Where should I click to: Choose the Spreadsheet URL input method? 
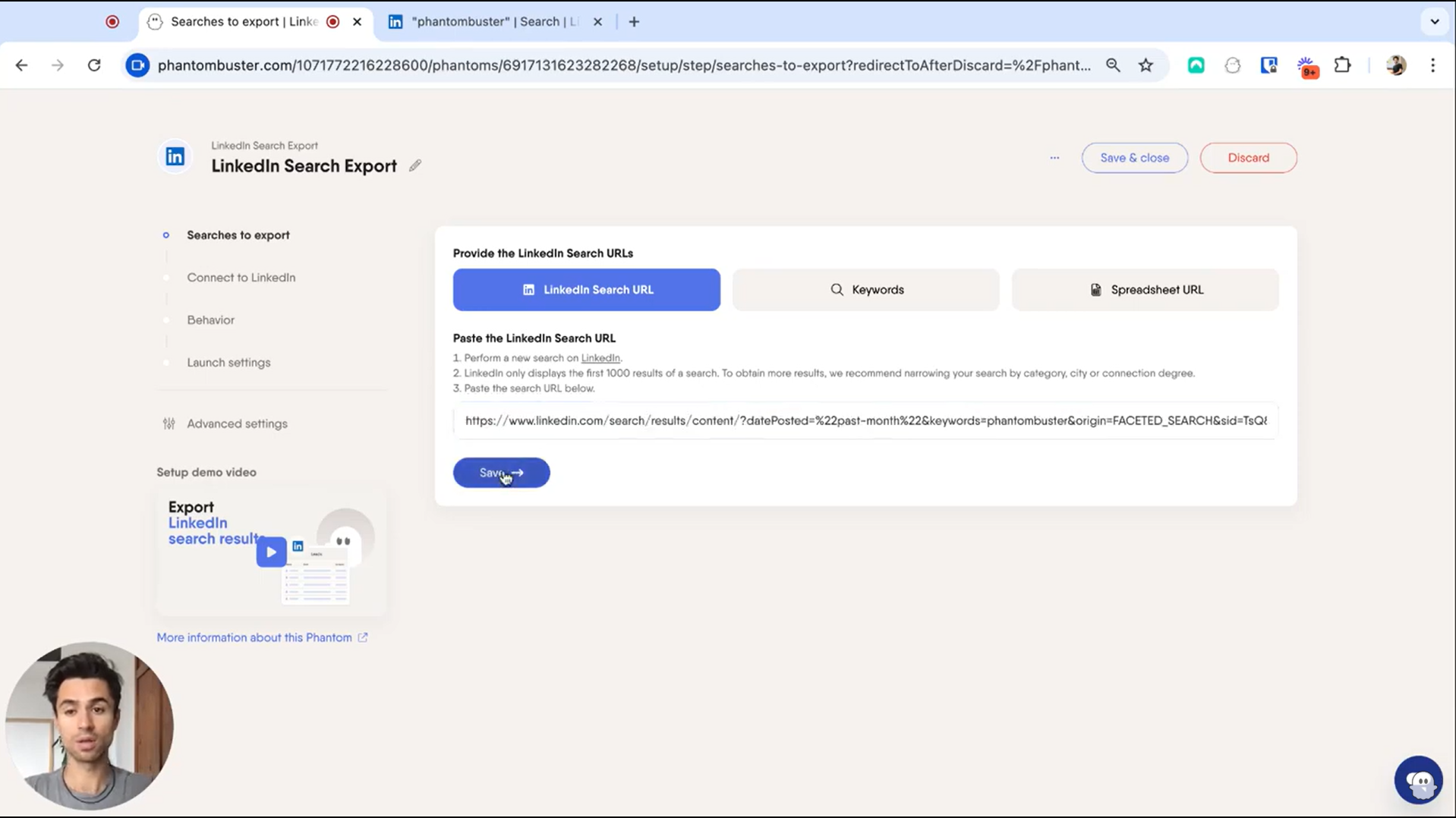(x=1145, y=289)
